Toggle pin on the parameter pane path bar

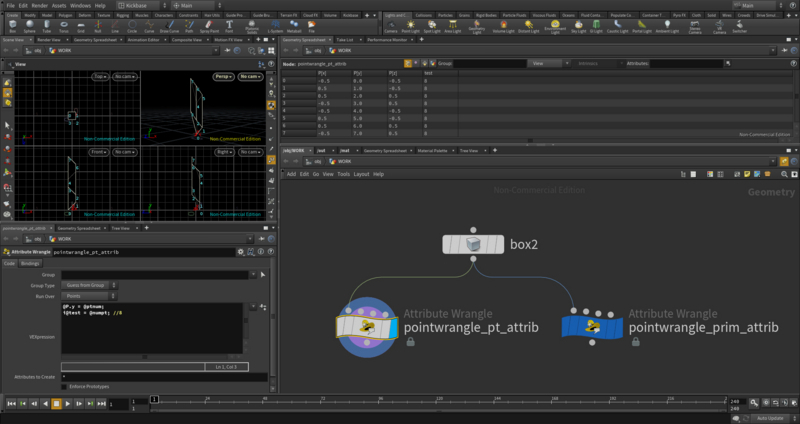262,239
